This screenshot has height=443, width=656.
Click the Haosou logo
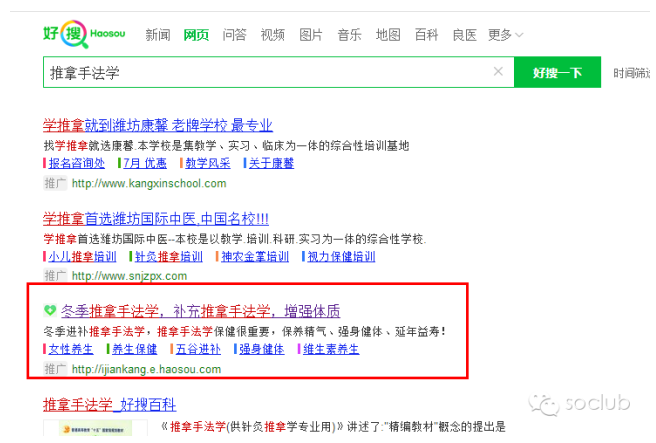point(84,35)
